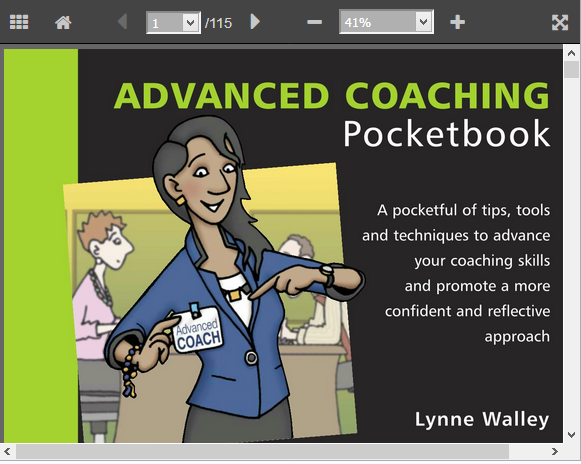Open the 41% zoom level dropdown
The width and height of the screenshot is (581, 464).
424,22
